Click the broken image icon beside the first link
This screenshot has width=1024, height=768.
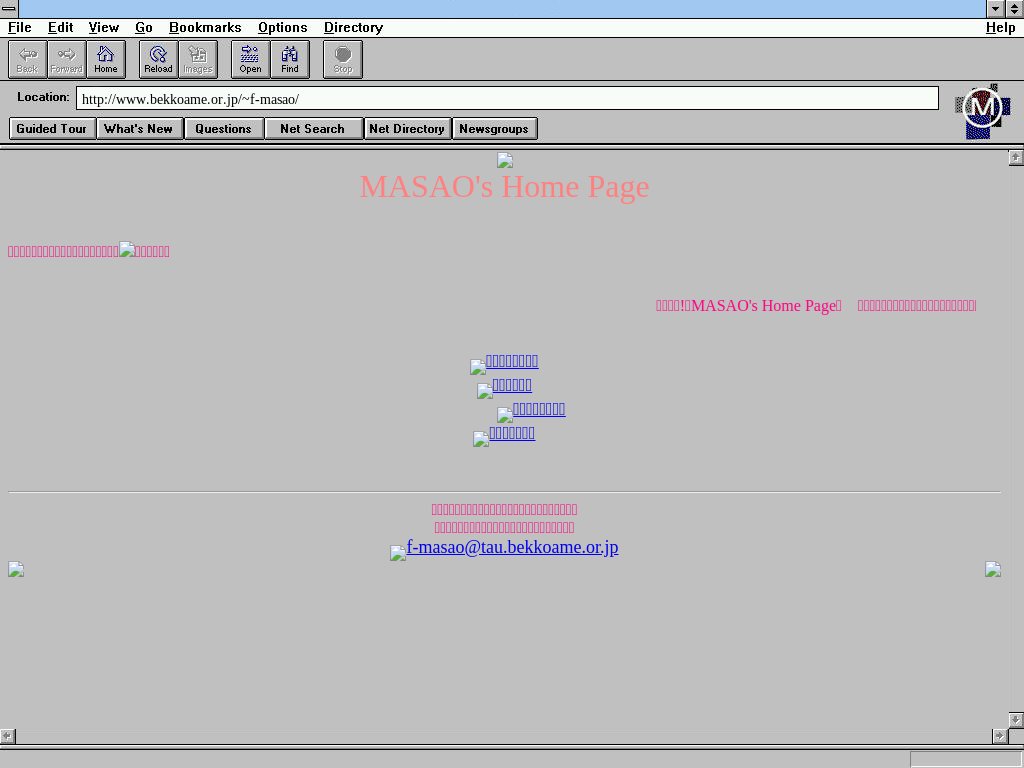477,366
